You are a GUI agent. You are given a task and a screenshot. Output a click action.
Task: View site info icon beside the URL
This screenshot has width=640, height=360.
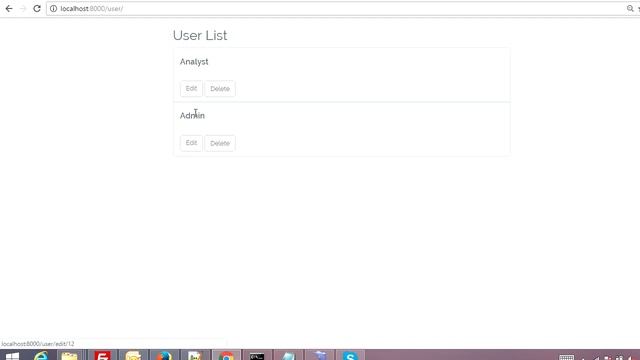coord(53,9)
